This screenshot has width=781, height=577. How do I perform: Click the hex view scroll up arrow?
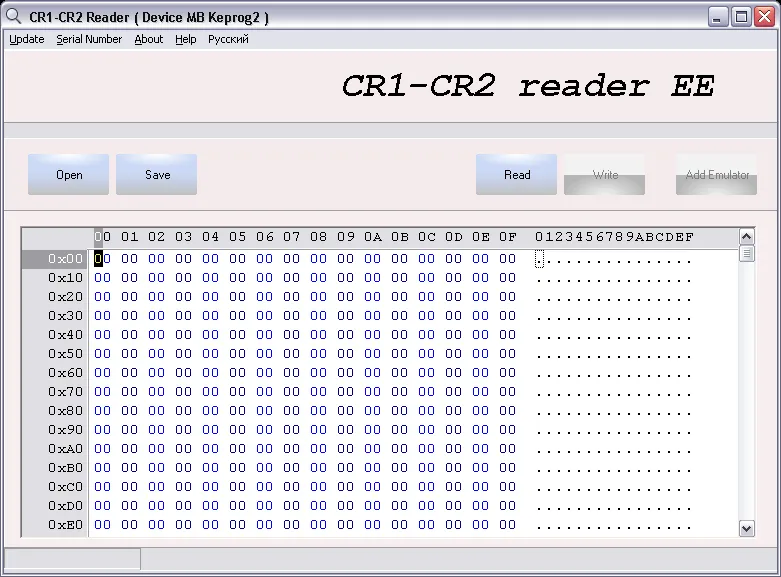tap(746, 236)
